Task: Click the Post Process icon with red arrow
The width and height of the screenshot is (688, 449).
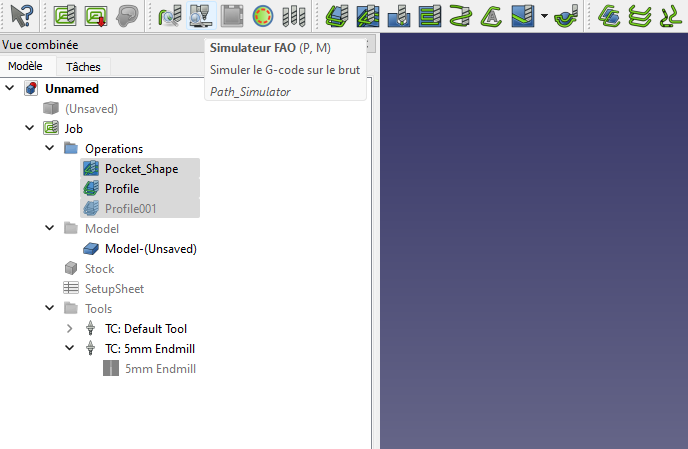Action: 96,15
